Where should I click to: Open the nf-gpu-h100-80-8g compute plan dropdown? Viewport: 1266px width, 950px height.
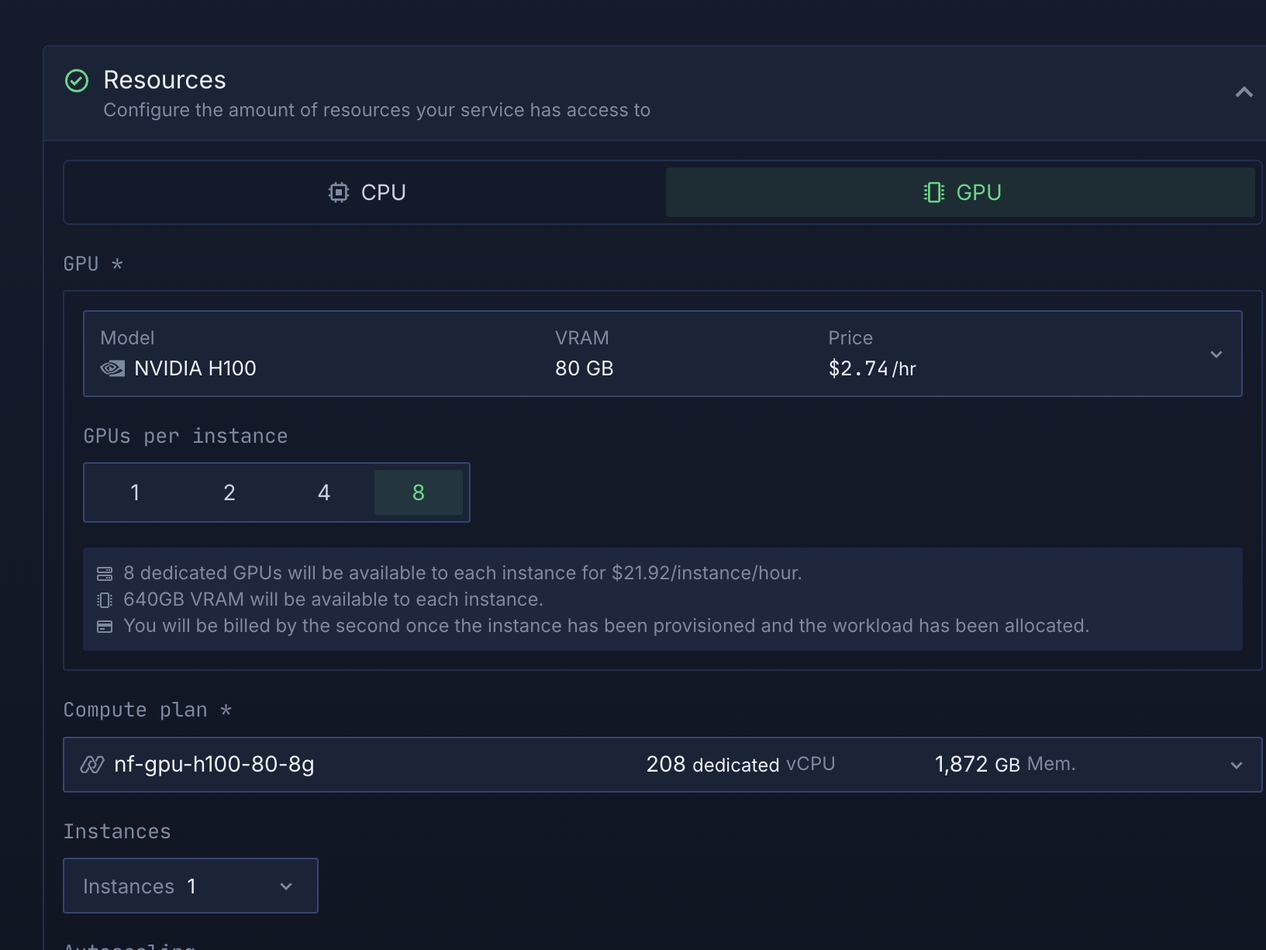point(663,765)
